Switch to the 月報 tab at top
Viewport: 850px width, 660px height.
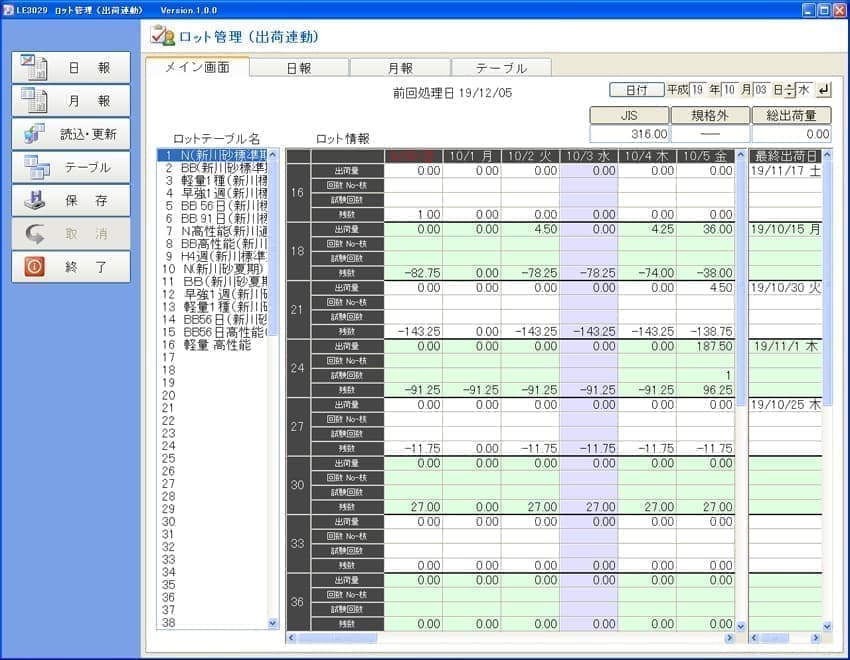(400, 68)
